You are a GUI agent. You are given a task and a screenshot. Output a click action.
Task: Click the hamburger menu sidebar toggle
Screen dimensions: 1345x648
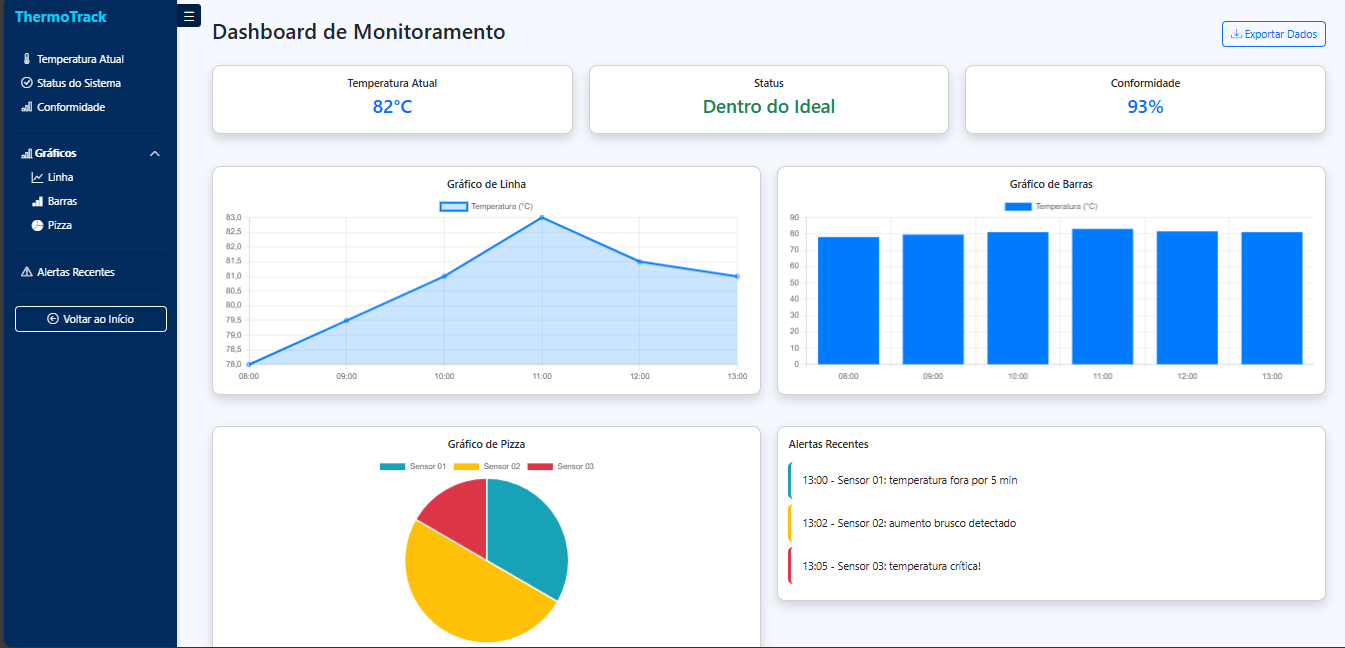(x=189, y=16)
